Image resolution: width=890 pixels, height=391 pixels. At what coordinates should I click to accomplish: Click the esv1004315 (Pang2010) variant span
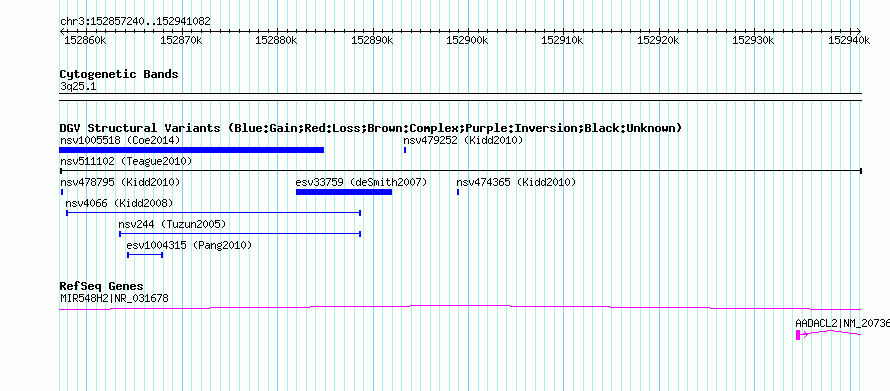[x=145, y=255]
